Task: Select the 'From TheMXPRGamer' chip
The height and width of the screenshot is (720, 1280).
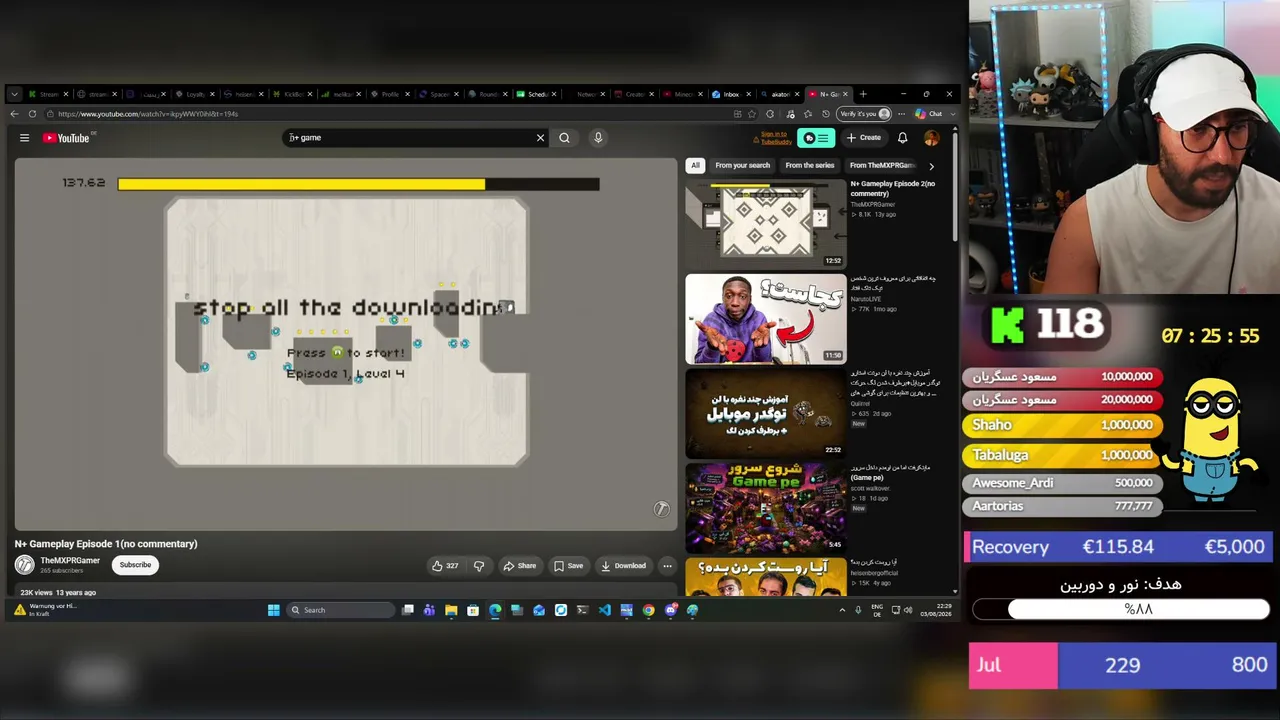Action: point(882,165)
